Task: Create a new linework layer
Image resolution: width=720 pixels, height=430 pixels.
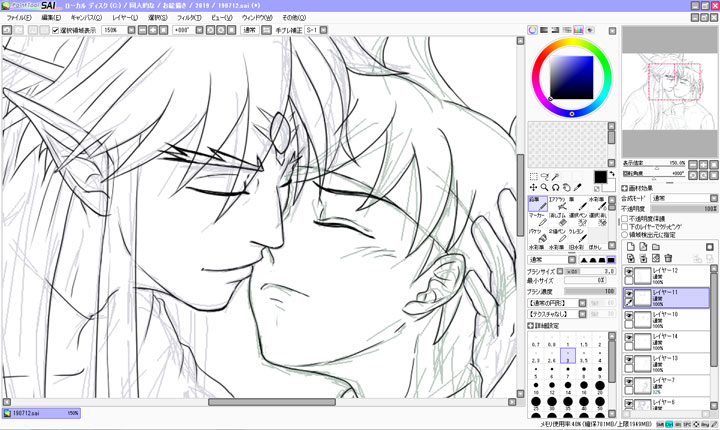Action: [x=643, y=247]
